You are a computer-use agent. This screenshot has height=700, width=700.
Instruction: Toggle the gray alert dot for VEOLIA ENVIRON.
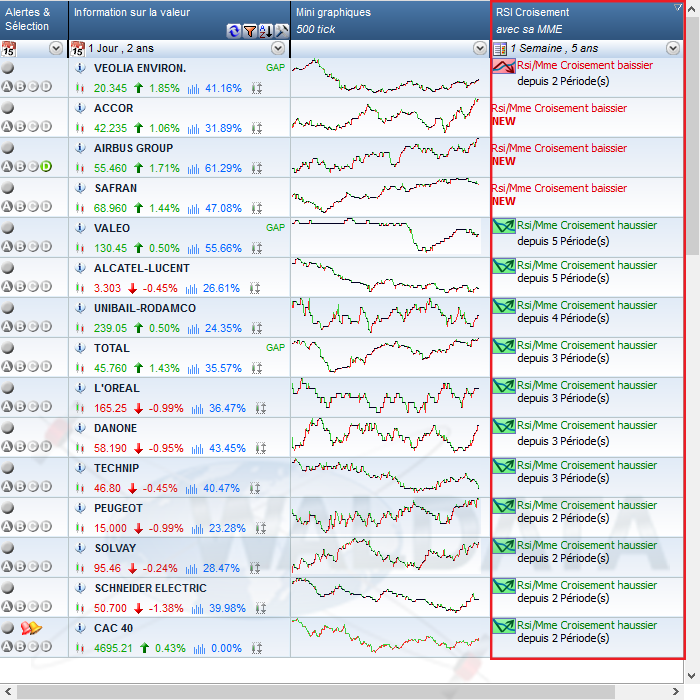pos(8,68)
